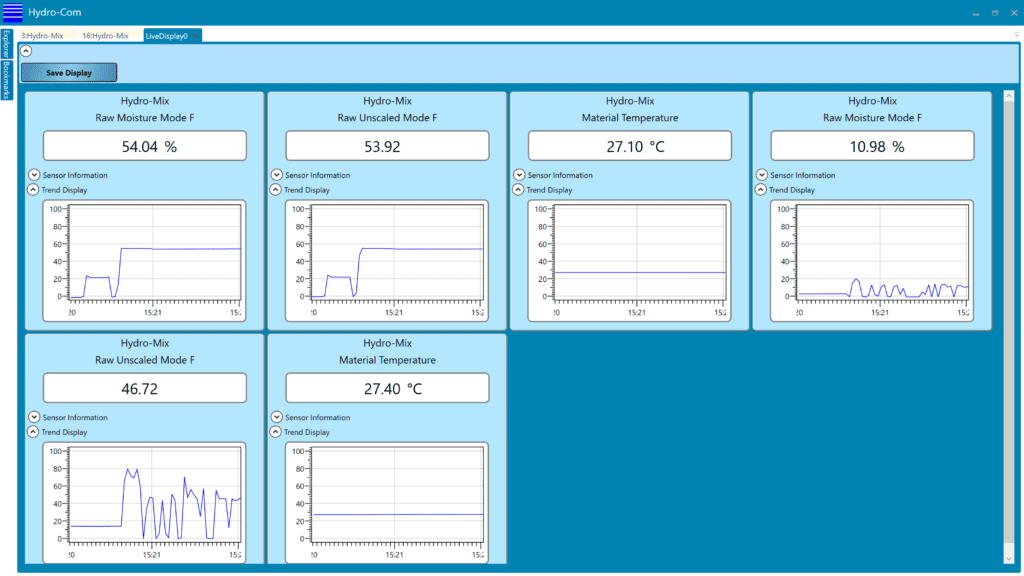Collapse Trend Display on the 53.92 card
Viewport: 1024px width, 576px height.
coord(275,189)
